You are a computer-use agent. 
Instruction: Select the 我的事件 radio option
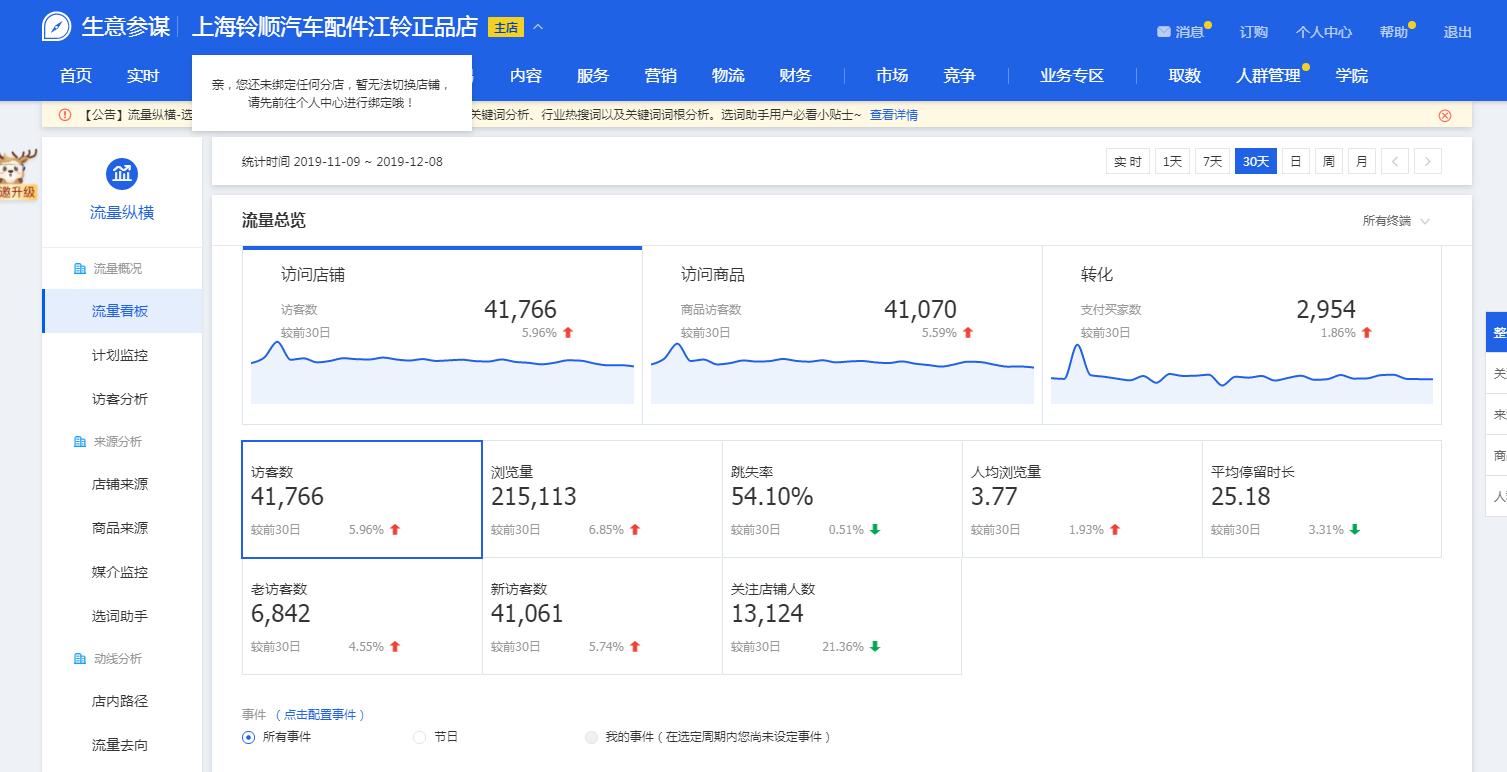point(591,737)
